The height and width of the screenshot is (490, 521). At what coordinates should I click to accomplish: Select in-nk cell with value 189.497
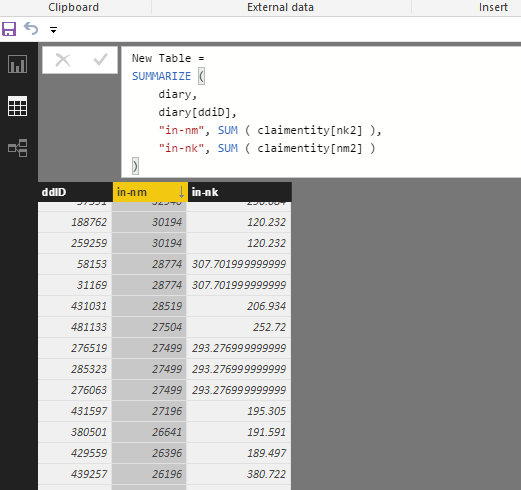(x=239, y=453)
